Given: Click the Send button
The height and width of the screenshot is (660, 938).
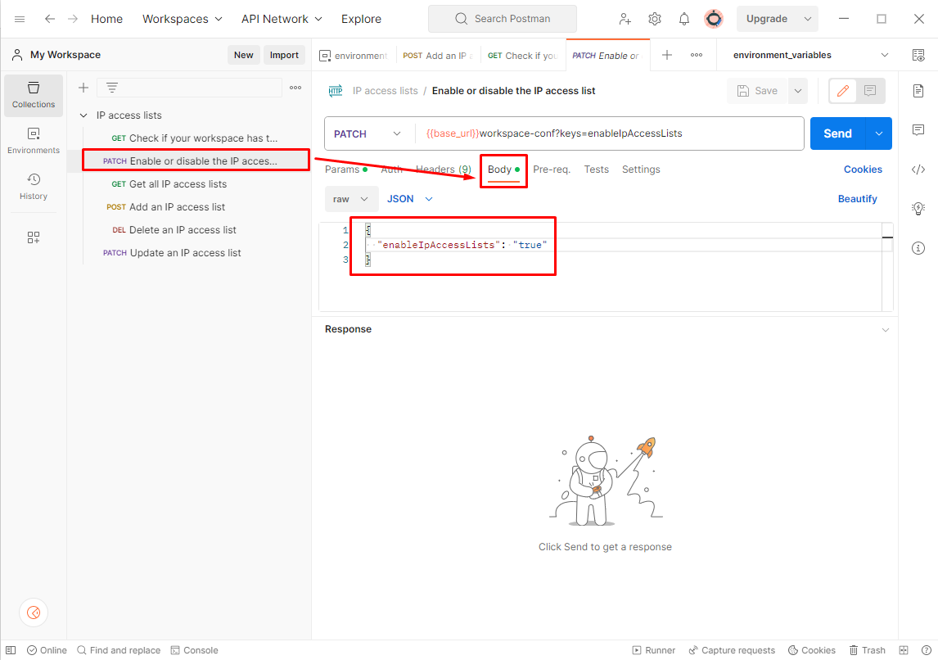Looking at the screenshot, I should coord(837,134).
